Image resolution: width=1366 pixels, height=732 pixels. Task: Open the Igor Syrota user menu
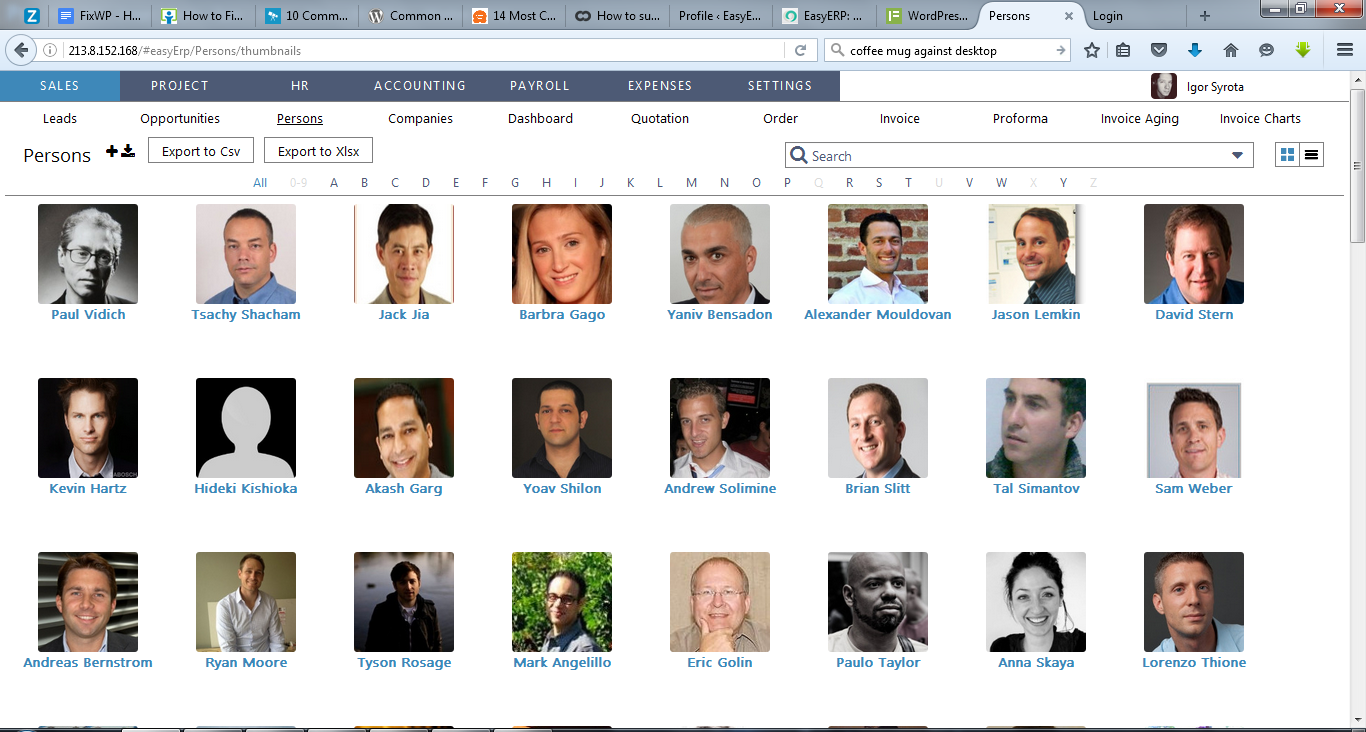pos(1215,87)
